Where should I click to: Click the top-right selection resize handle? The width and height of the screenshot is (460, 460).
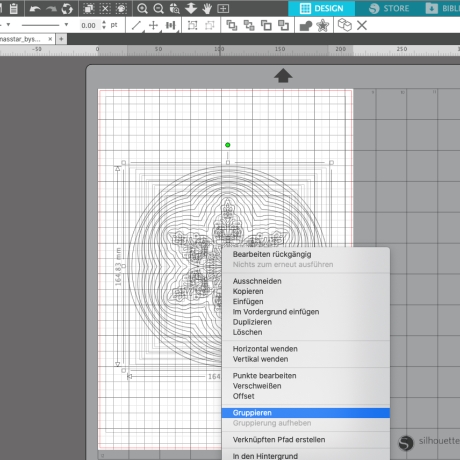tap(331, 163)
